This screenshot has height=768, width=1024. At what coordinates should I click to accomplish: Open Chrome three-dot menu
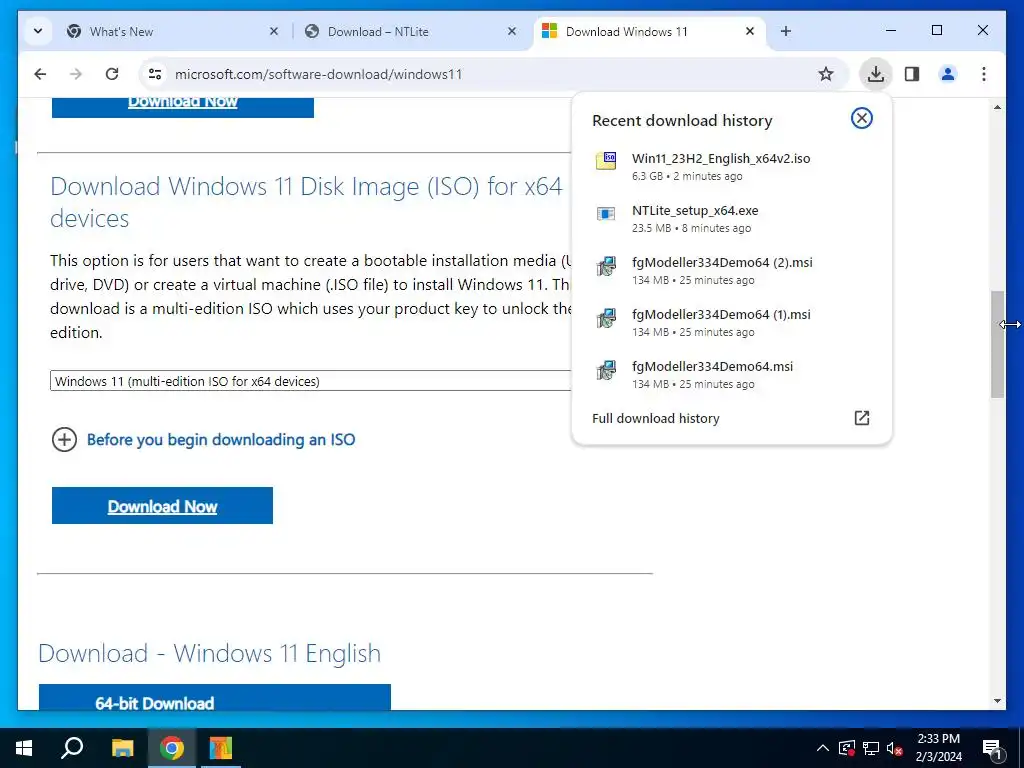coord(984,74)
